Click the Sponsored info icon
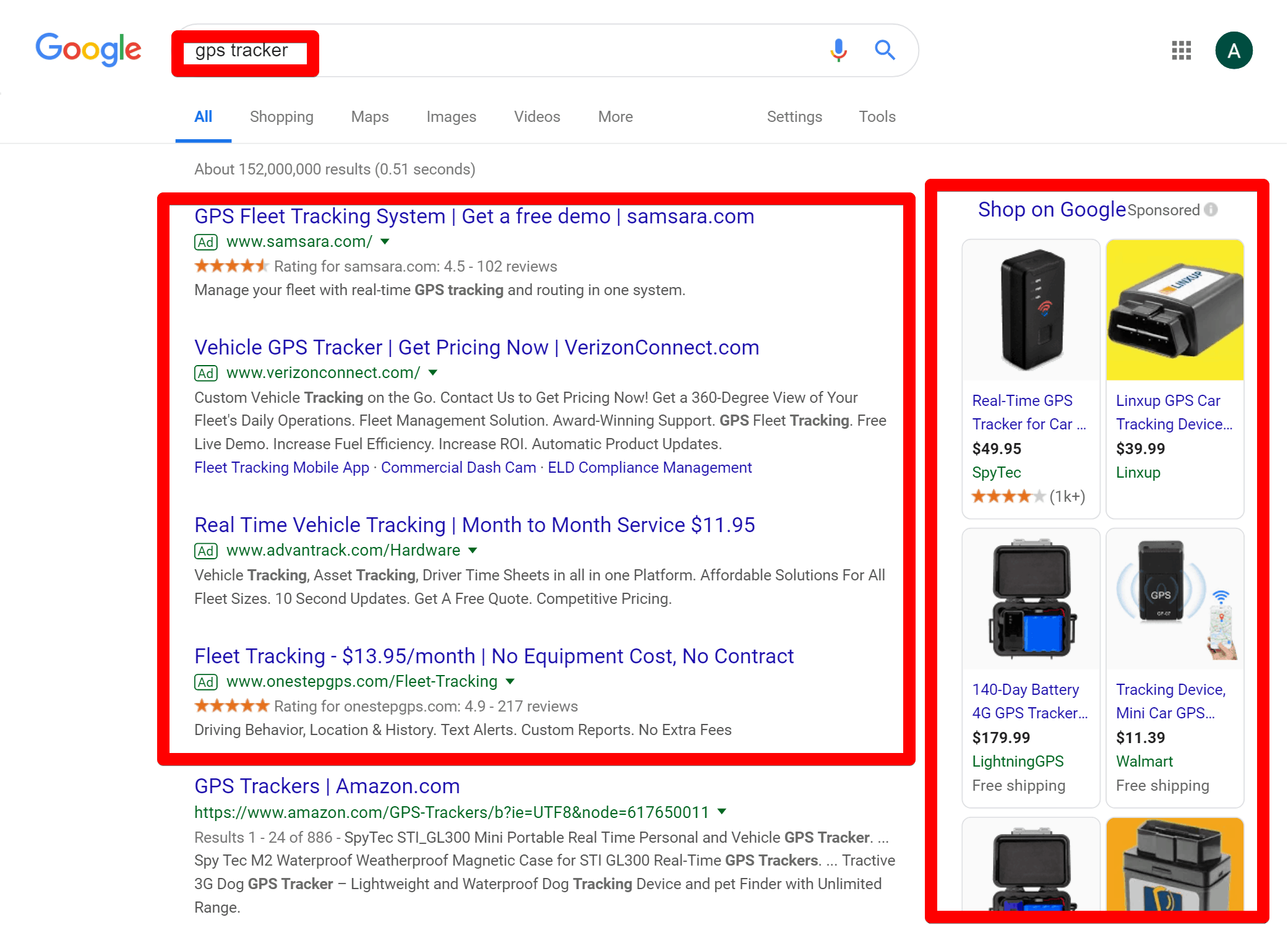 tap(1211, 210)
